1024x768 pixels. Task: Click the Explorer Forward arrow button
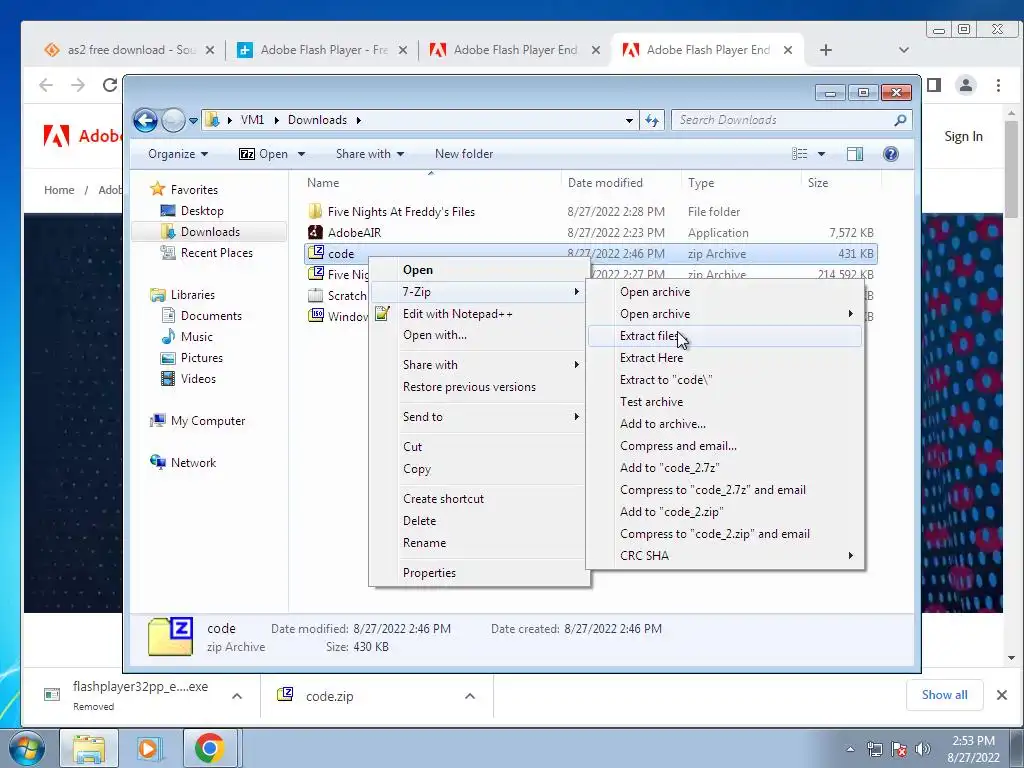[173, 120]
